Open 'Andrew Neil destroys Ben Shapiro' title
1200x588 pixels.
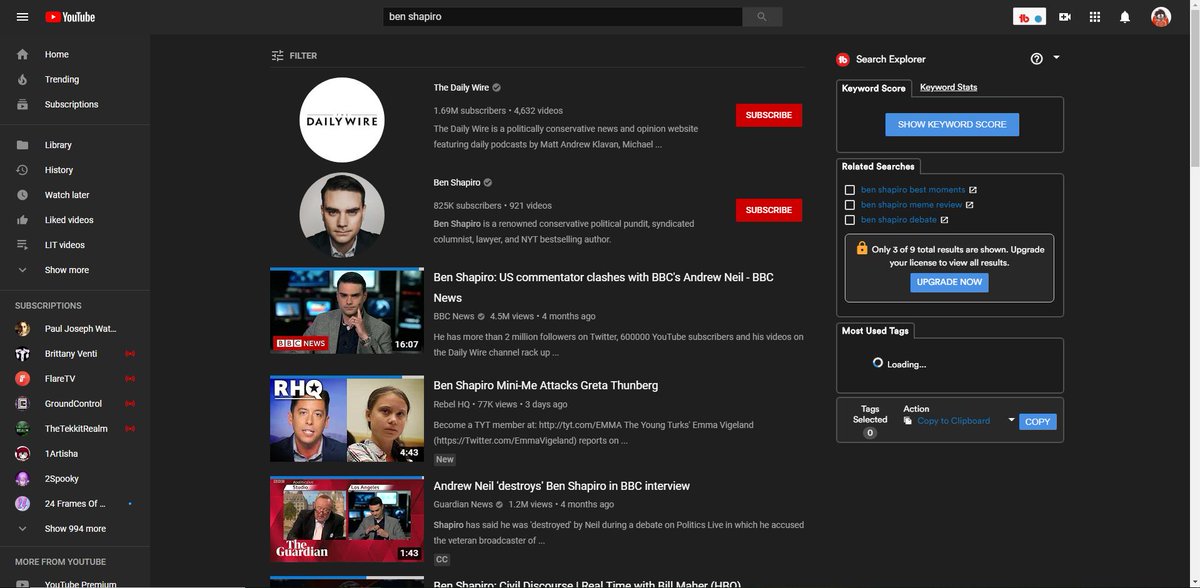pos(561,486)
